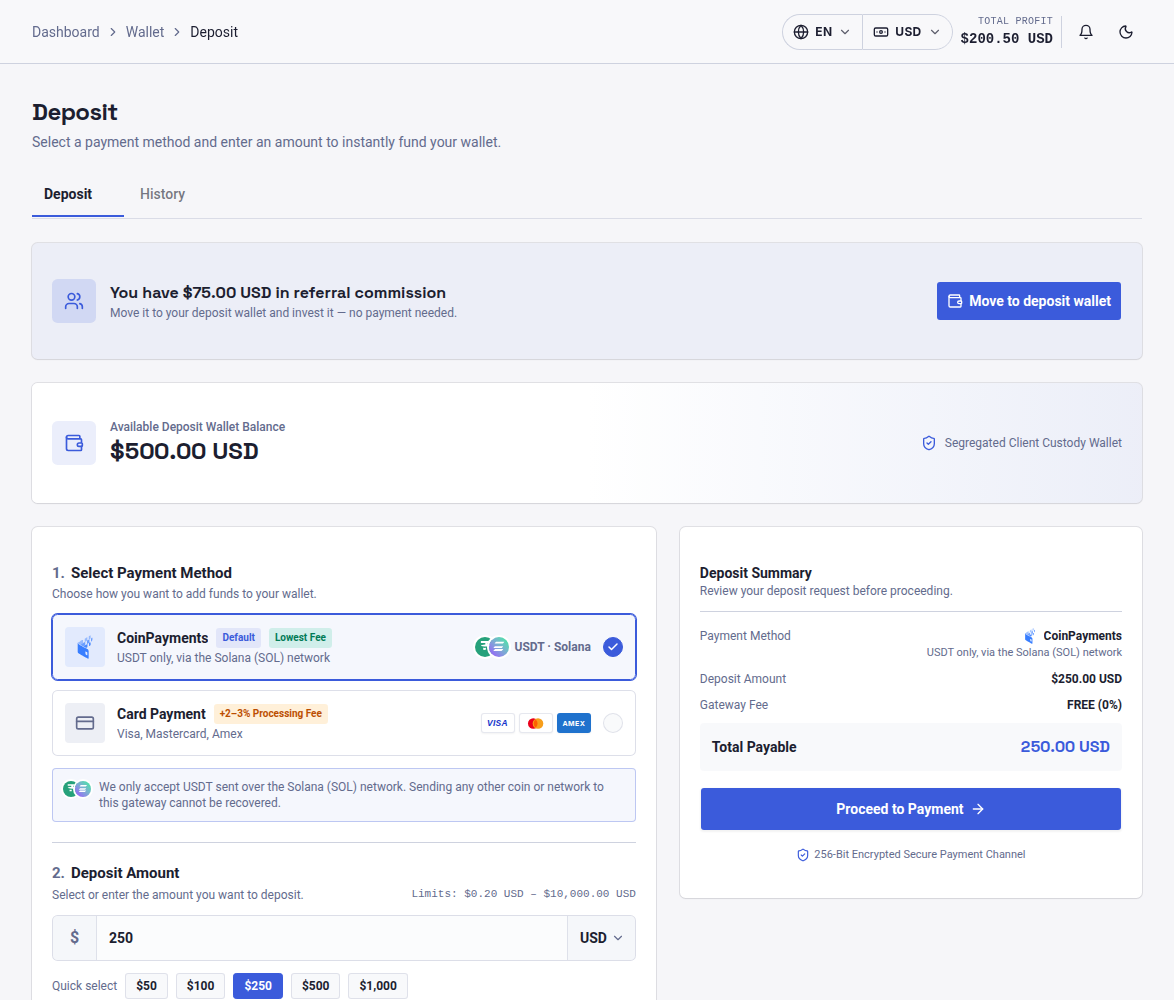Click the globe language icon
The height and width of the screenshot is (1000, 1174).
point(800,32)
